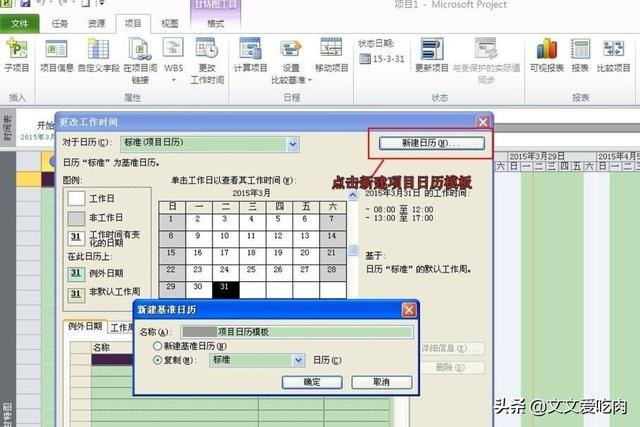This screenshot has width=640, height=427.
Task: Click 比较项目 (Compare Projects) icon
Action: (x=612, y=55)
